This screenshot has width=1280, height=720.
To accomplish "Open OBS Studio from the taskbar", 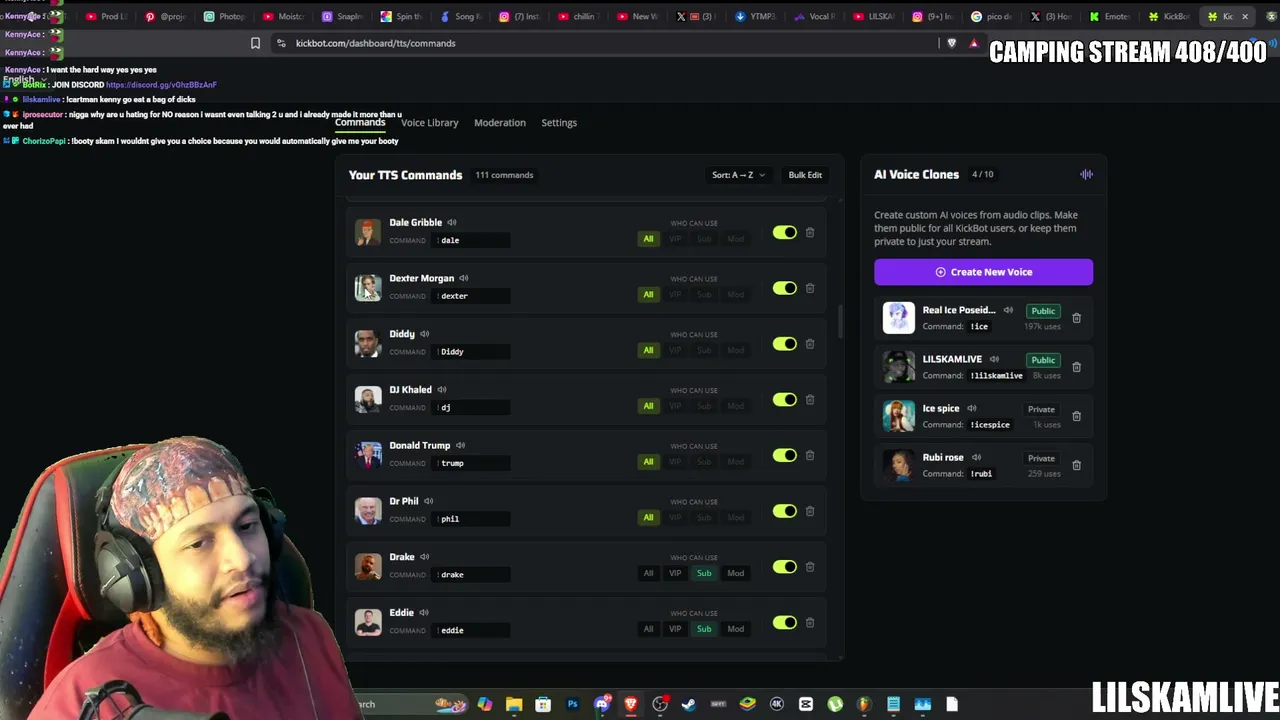I will 660,704.
